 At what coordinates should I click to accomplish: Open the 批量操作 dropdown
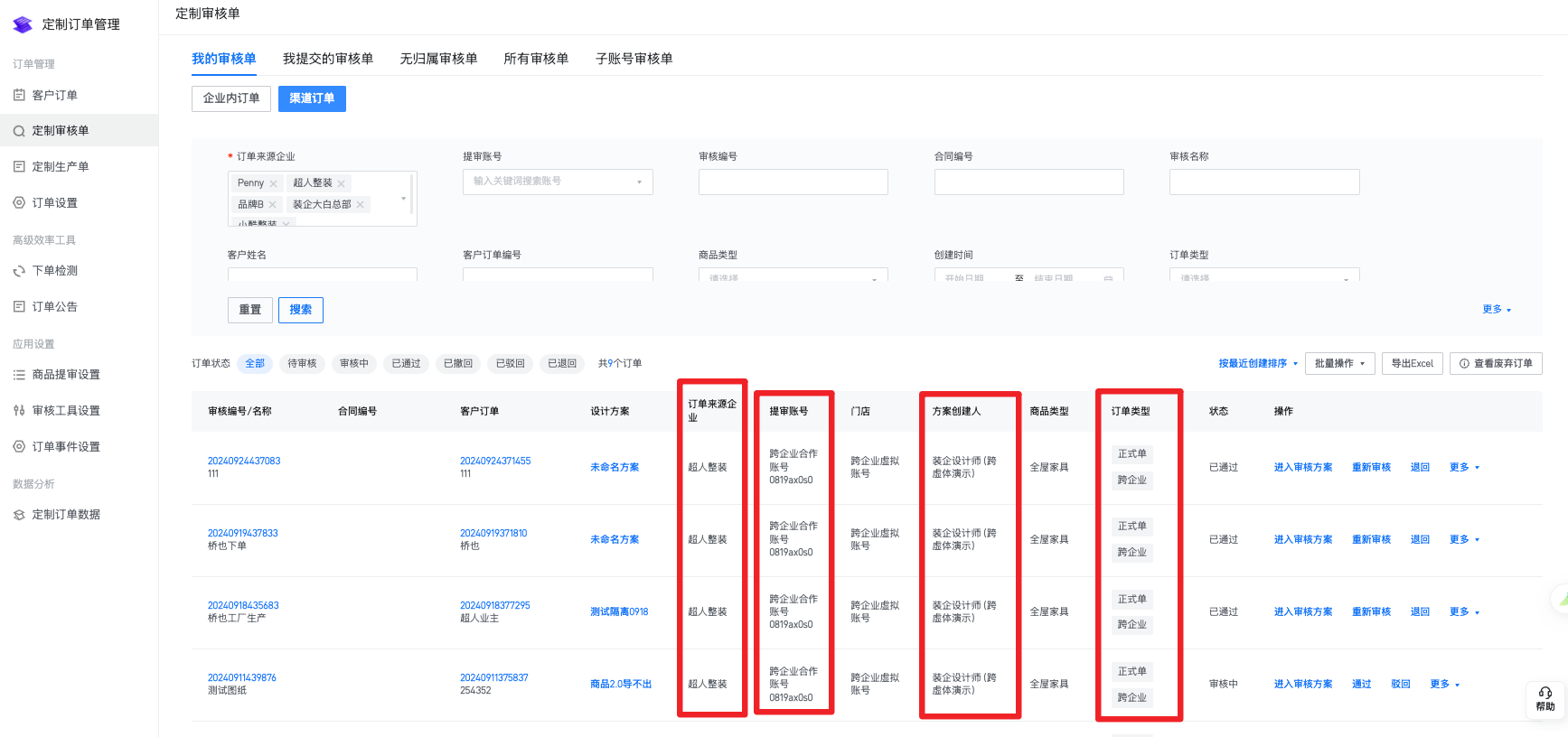coord(1339,363)
